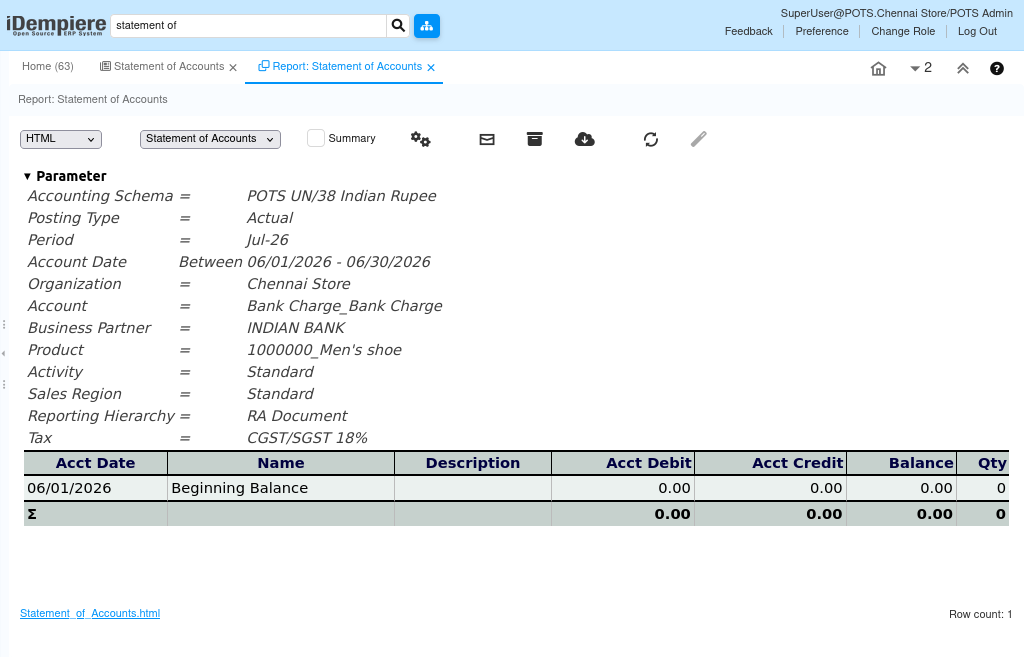This screenshot has height=657, width=1024.
Task: Click the Acct Credit column header
Action: (x=771, y=463)
